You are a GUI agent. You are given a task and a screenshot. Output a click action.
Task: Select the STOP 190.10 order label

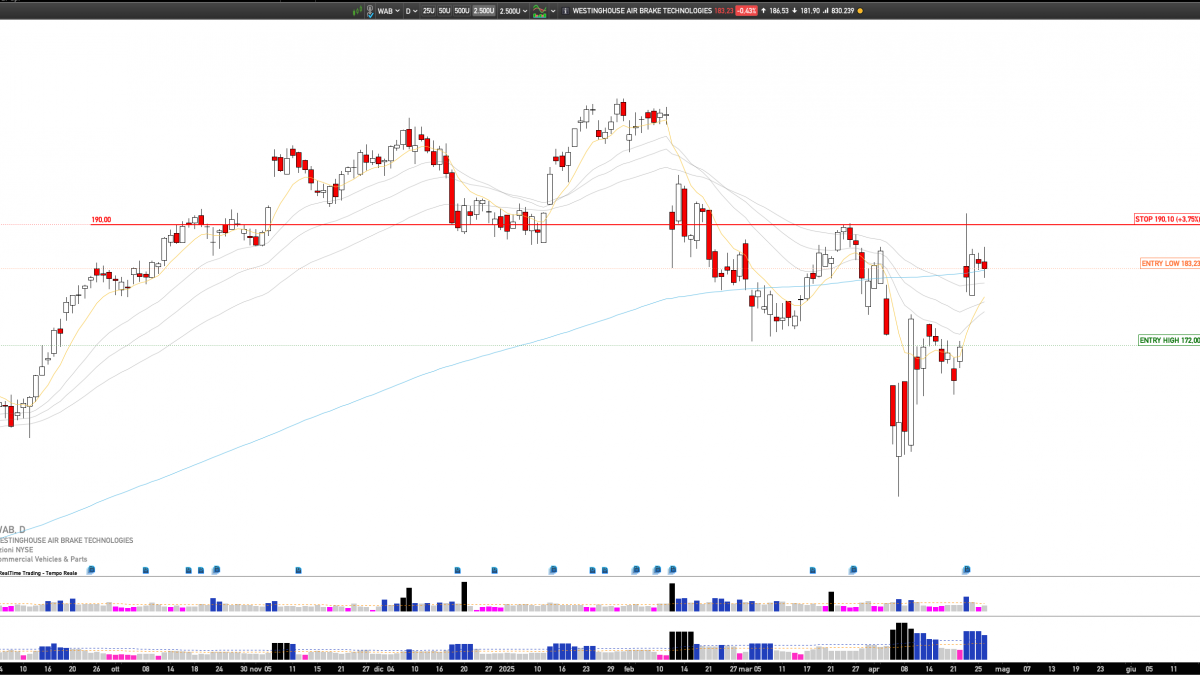pos(1166,219)
